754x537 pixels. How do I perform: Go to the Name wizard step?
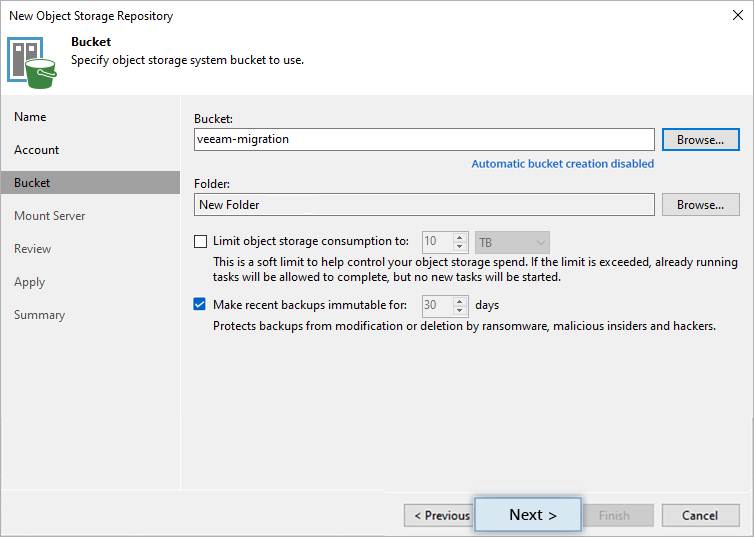[x=30, y=117]
